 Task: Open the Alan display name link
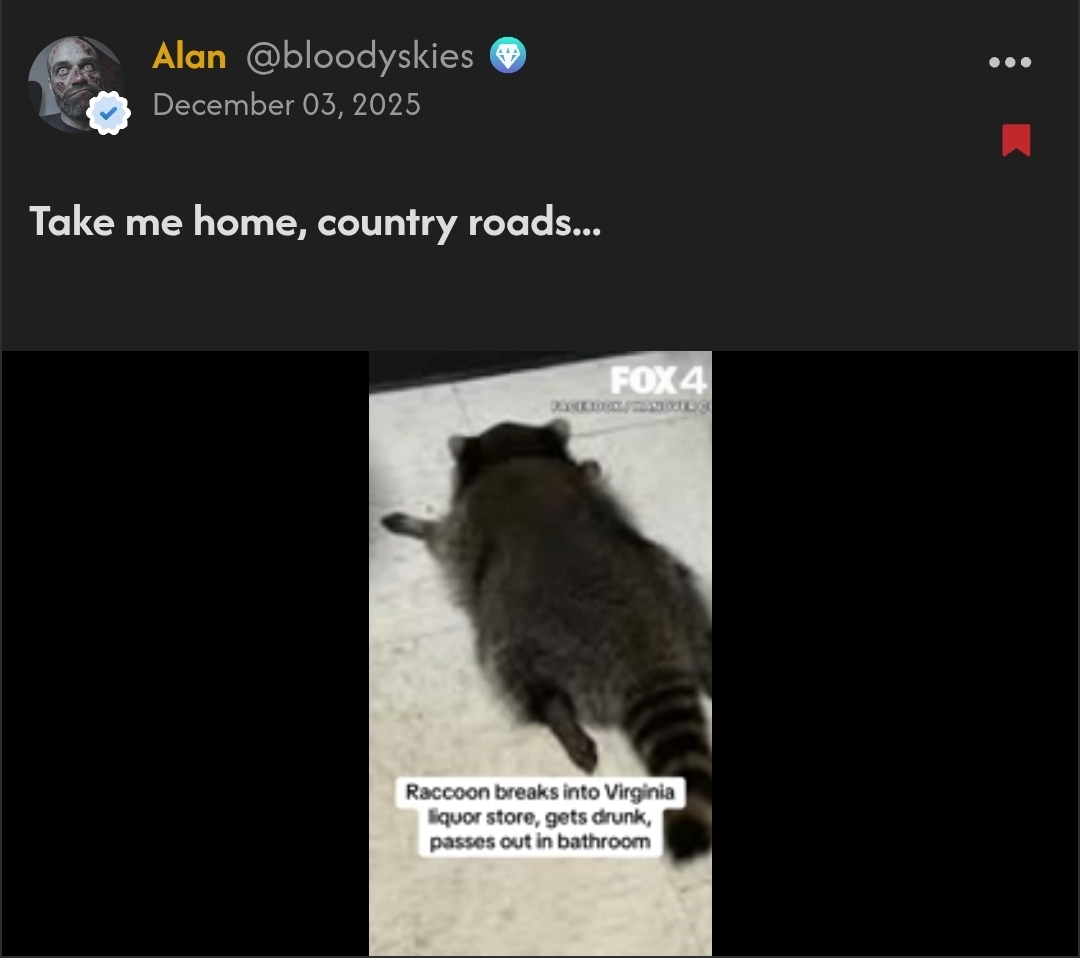click(189, 56)
